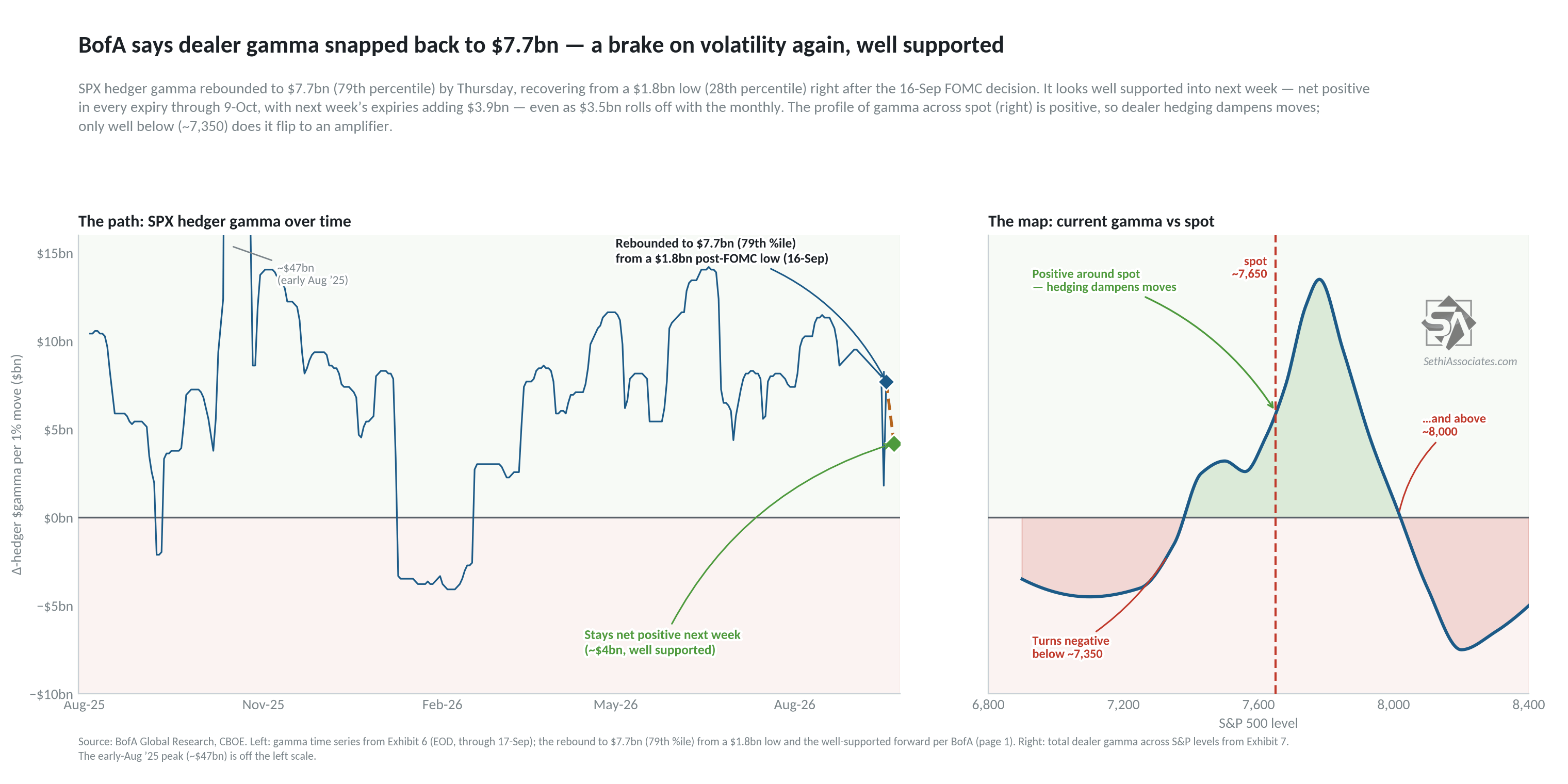1568x784 pixels.
Task: Click the blue diamond marker at $7.7bn
Action: point(886,382)
